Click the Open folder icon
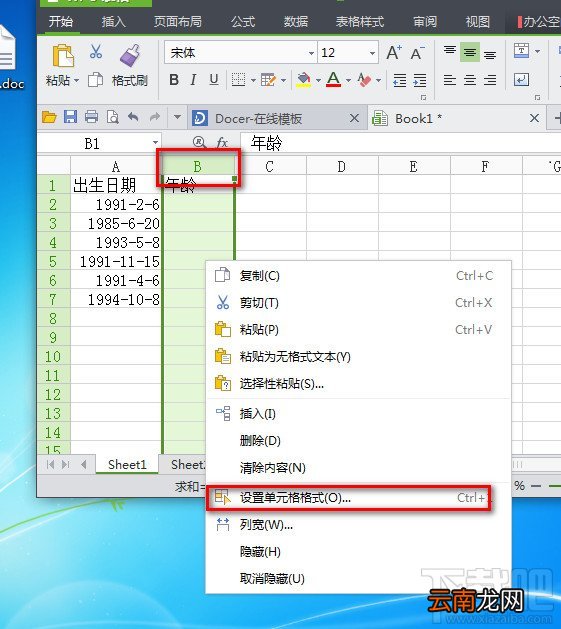Screen dimensions: 561x629 [x=49, y=117]
